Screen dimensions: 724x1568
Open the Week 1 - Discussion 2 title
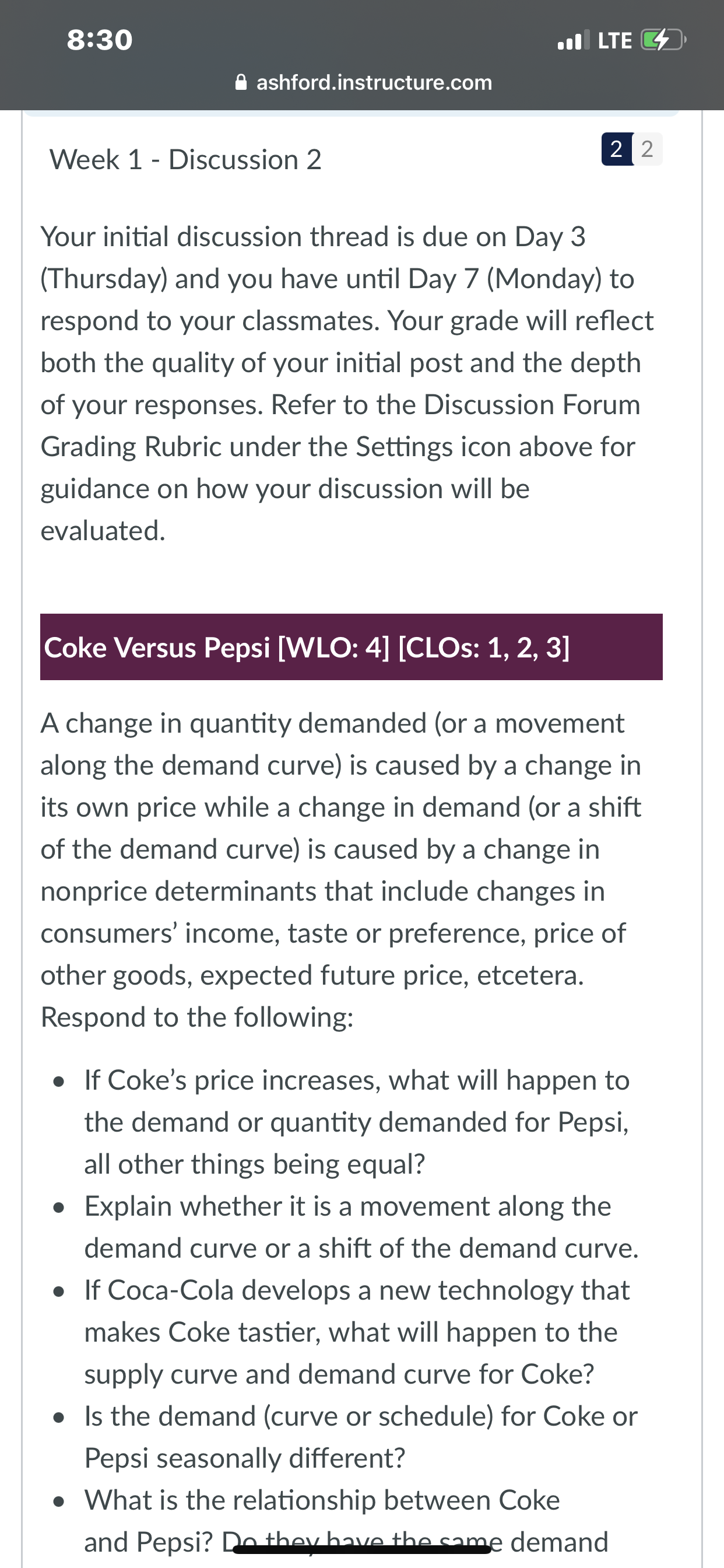click(185, 160)
